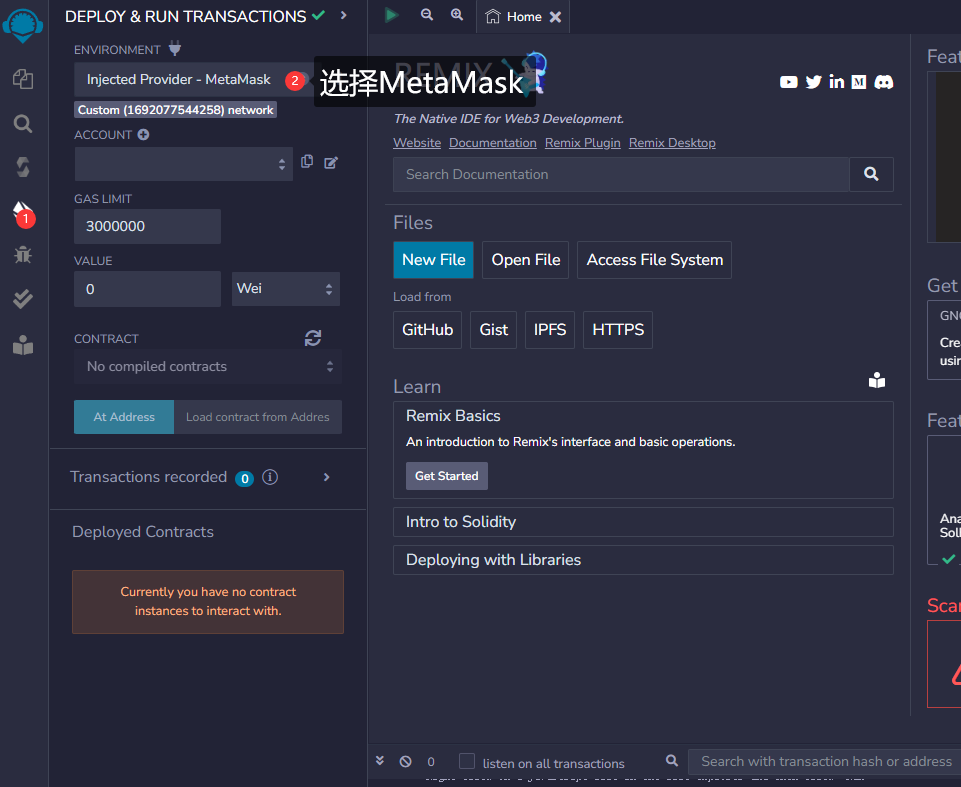Load from GitHub button
This screenshot has width=961, height=787.
pos(427,330)
